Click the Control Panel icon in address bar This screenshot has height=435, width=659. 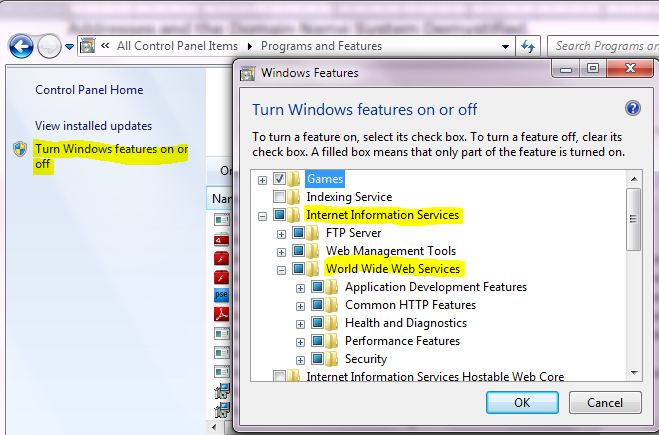coord(87,46)
